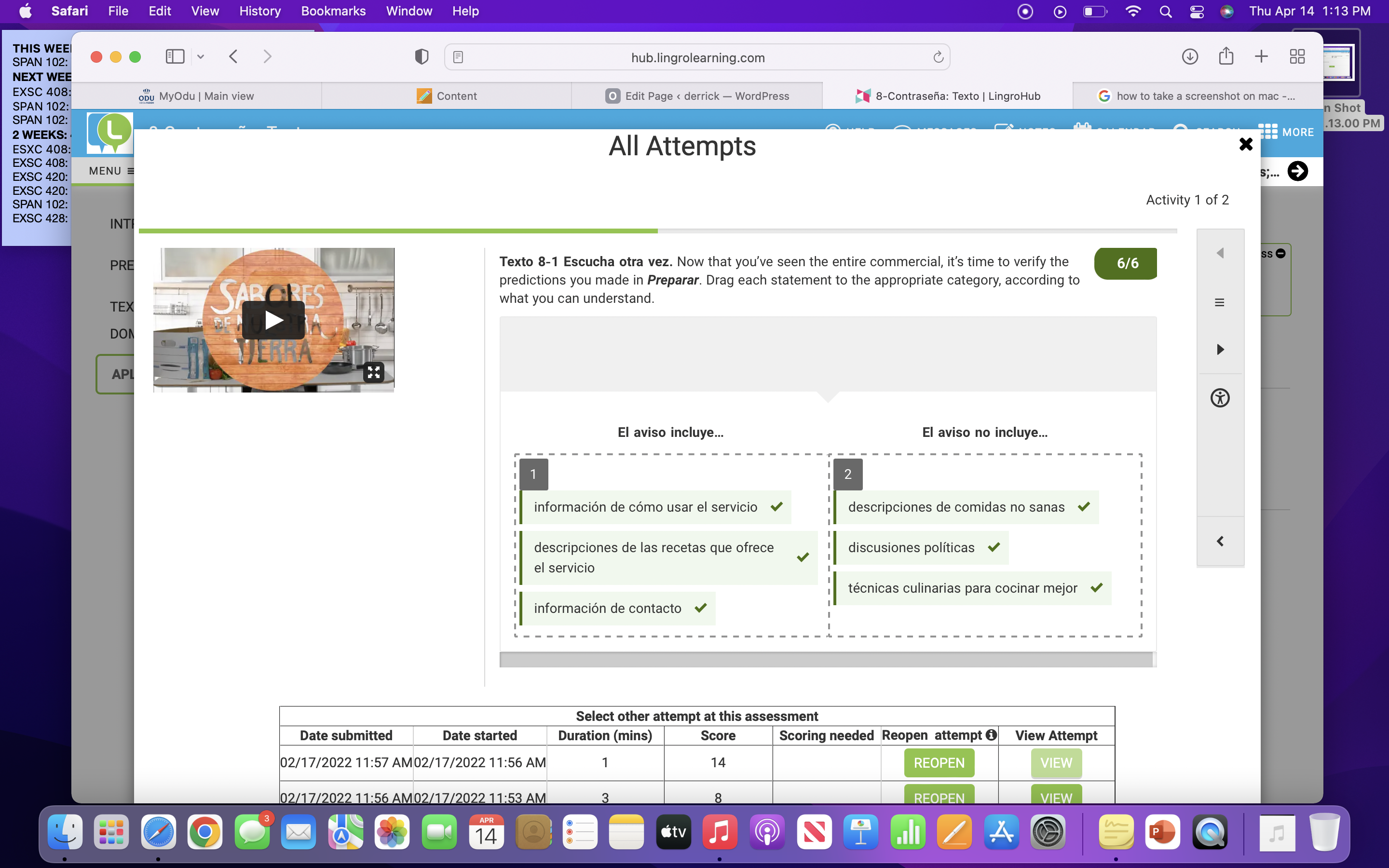Show Safari downloads
This screenshot has width=1389, height=868.
pyautogui.click(x=1190, y=56)
